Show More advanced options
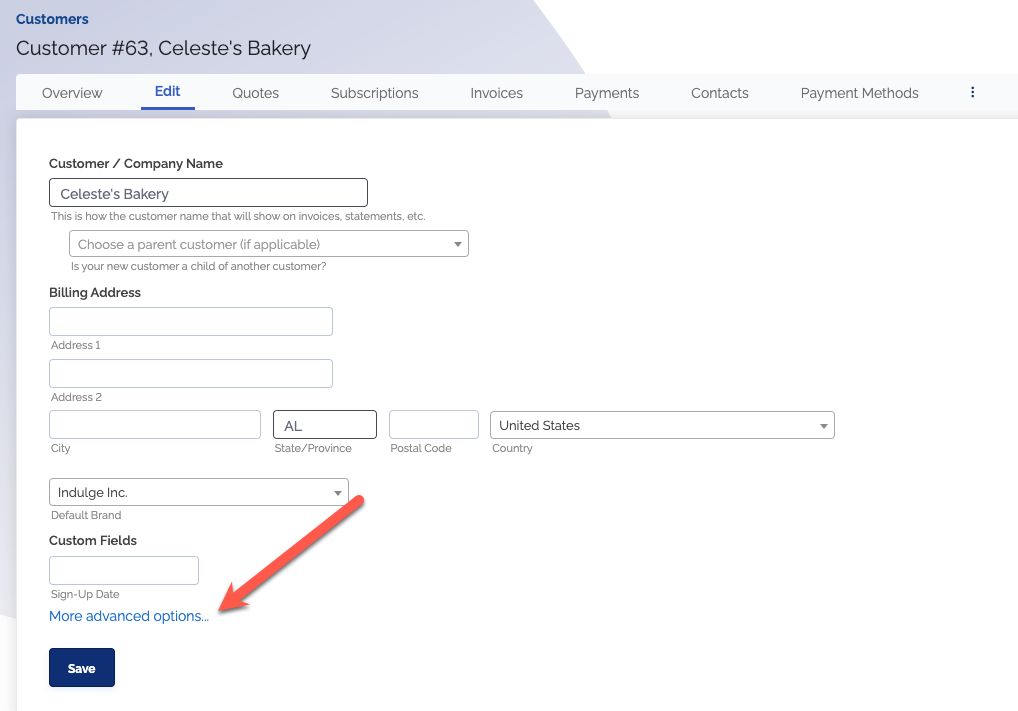The height and width of the screenshot is (711, 1018). pyautogui.click(x=129, y=616)
